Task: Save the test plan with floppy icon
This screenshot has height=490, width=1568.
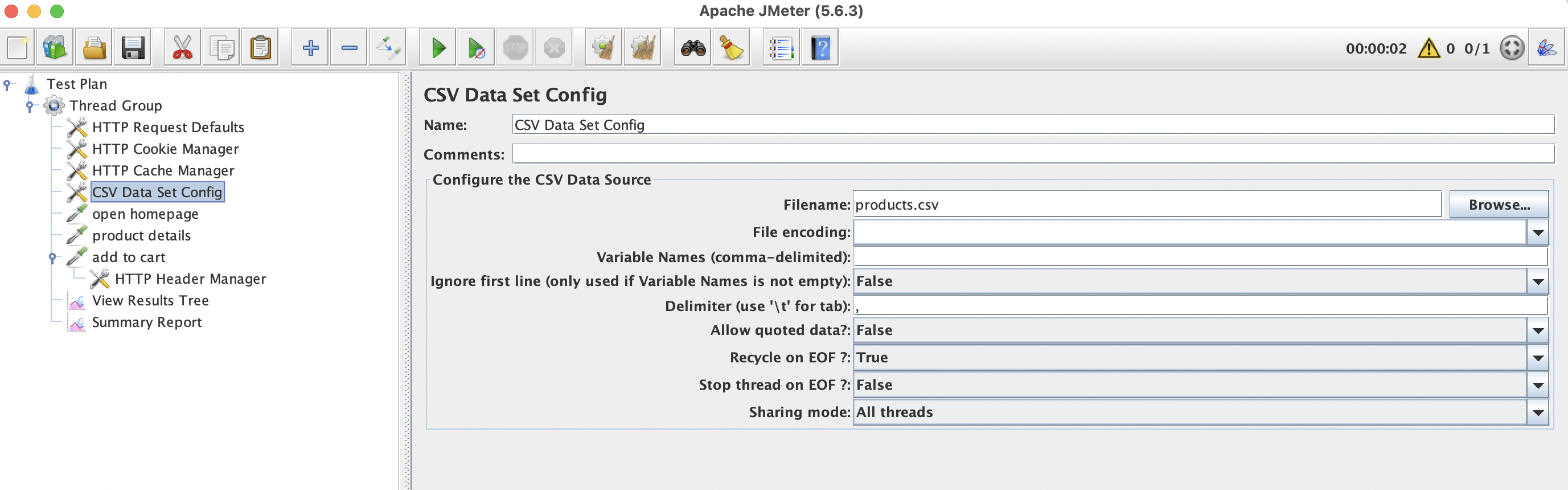Action: (133, 47)
